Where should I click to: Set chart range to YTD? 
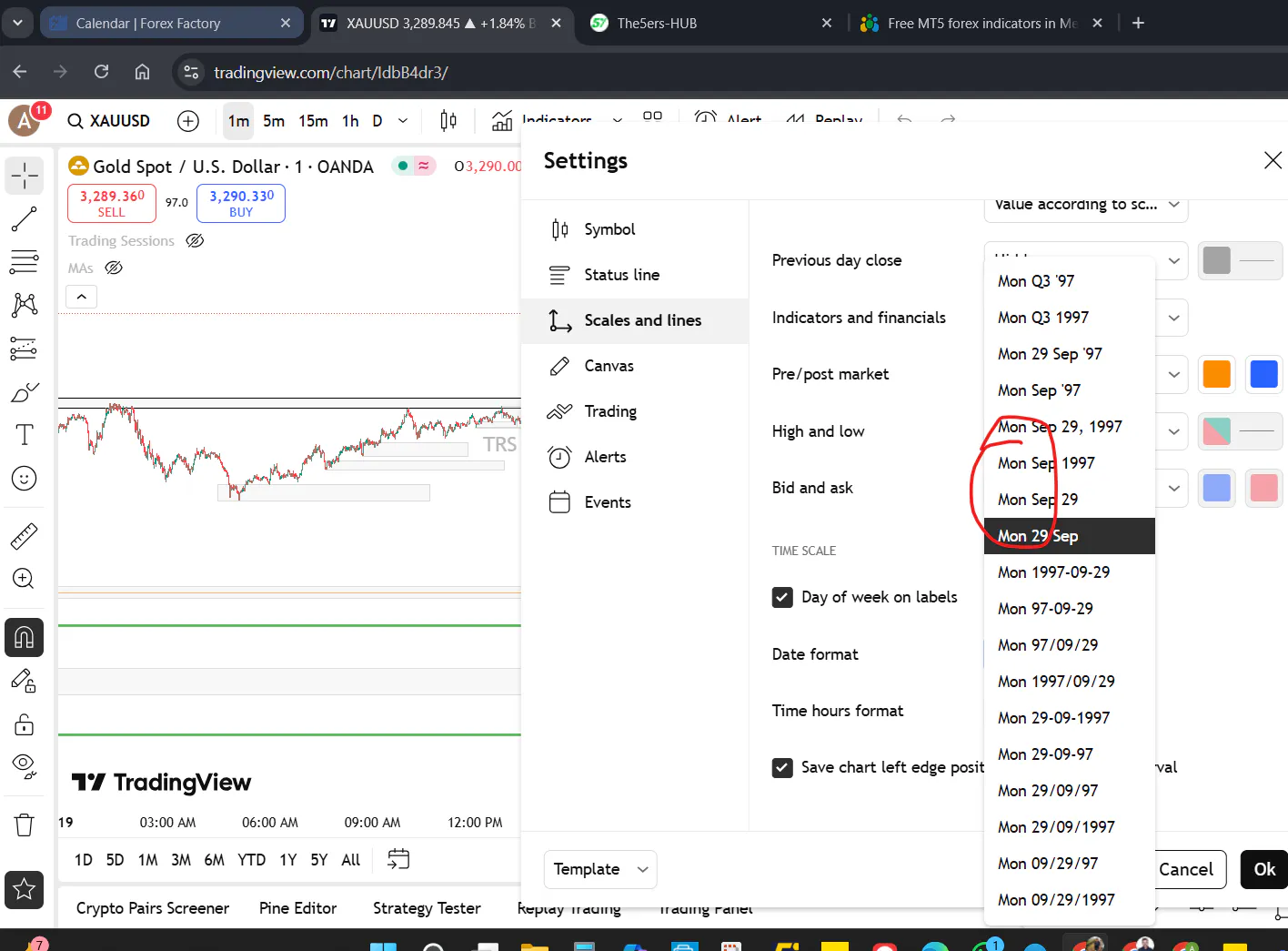pos(251,860)
